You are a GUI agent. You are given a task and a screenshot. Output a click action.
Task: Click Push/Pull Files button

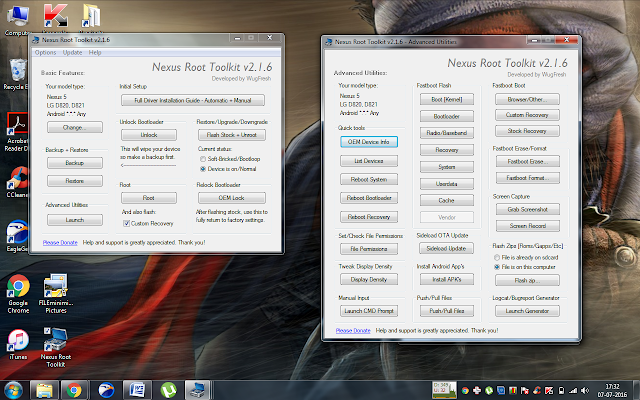[x=447, y=311]
